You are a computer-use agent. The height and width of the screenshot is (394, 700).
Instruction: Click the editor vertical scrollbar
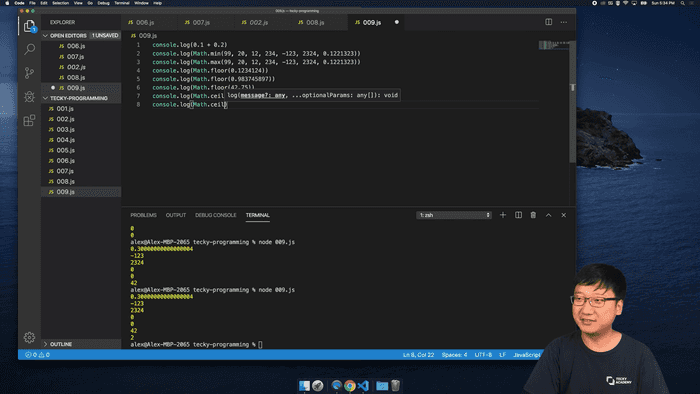click(572, 103)
